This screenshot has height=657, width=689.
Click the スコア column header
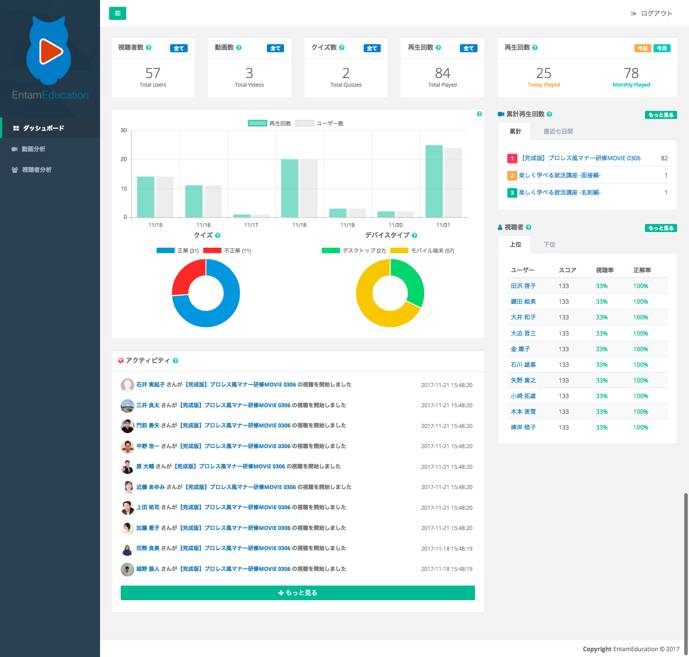(567, 270)
